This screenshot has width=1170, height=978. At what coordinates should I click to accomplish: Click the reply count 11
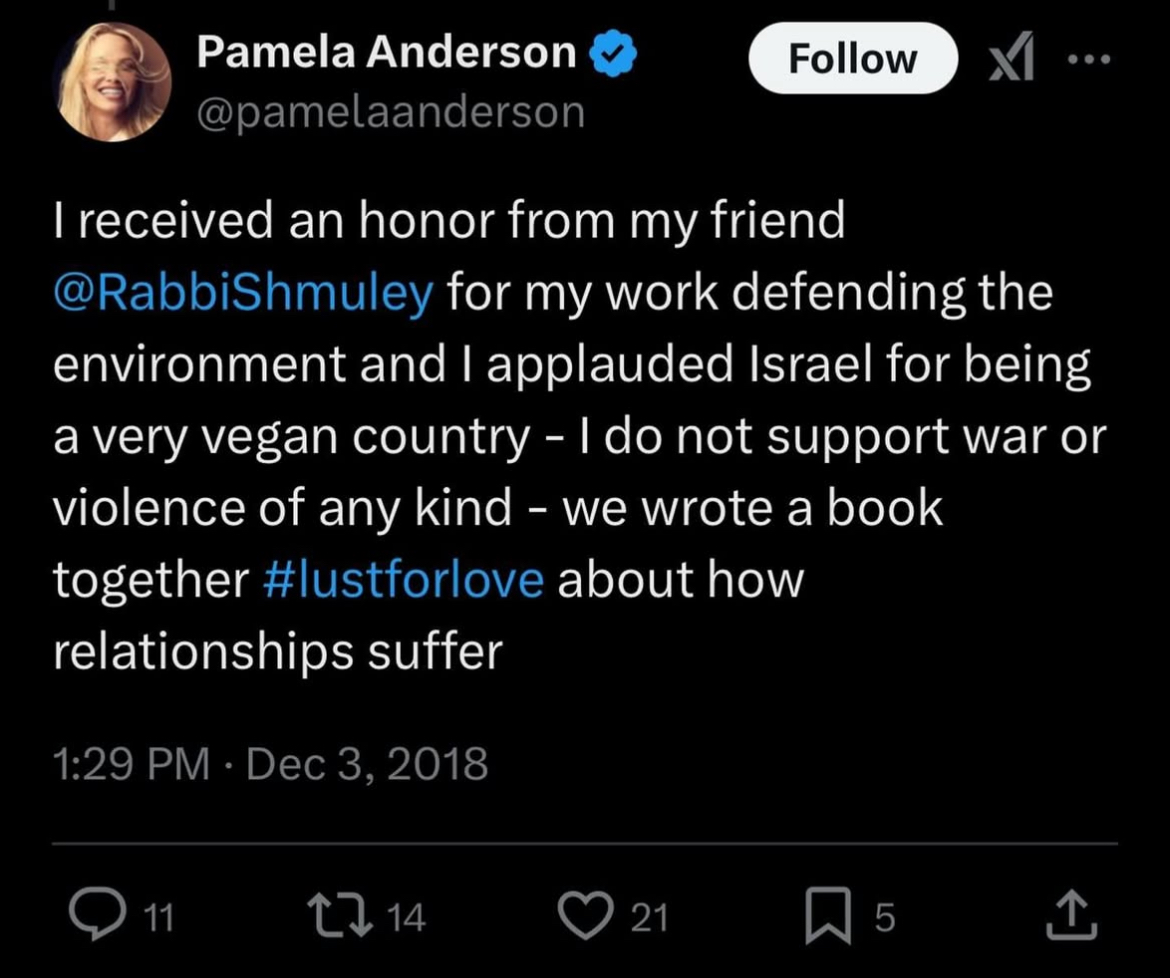pos(158,918)
